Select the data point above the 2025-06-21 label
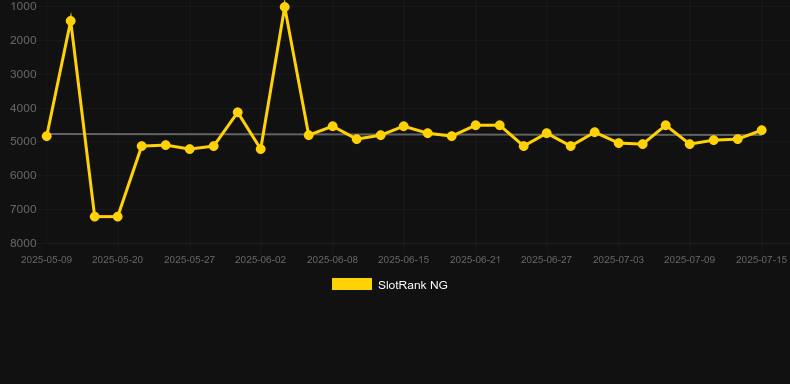The image size is (790, 384). (x=476, y=125)
